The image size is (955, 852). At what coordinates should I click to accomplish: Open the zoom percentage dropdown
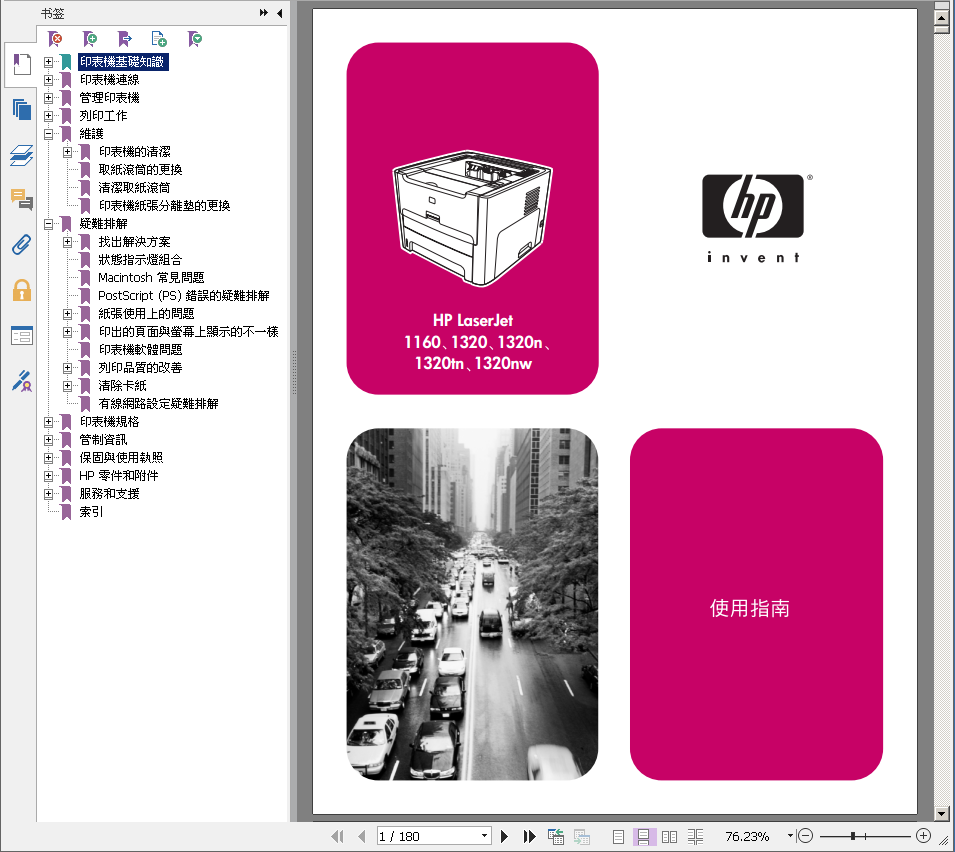click(x=790, y=836)
